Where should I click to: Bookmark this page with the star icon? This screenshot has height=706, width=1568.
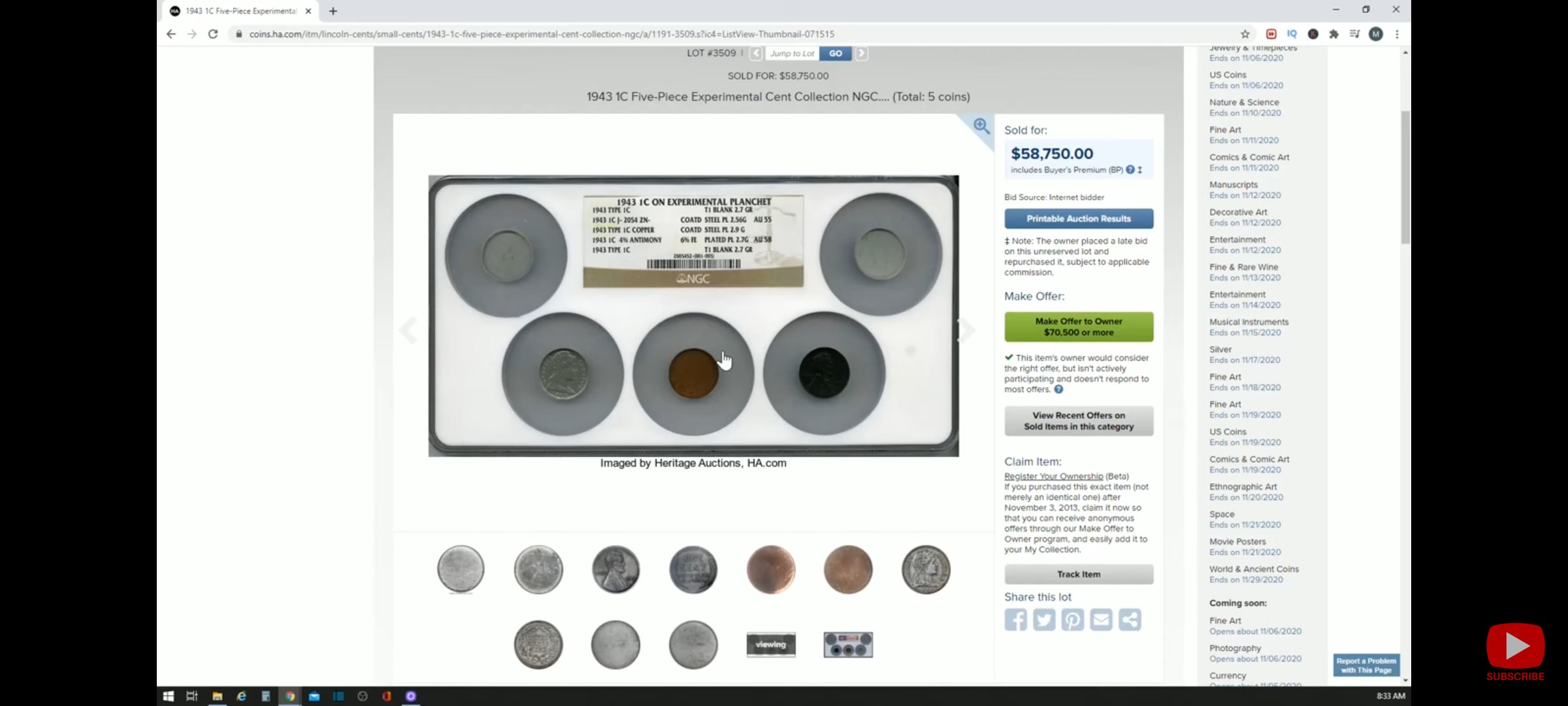coord(1245,34)
